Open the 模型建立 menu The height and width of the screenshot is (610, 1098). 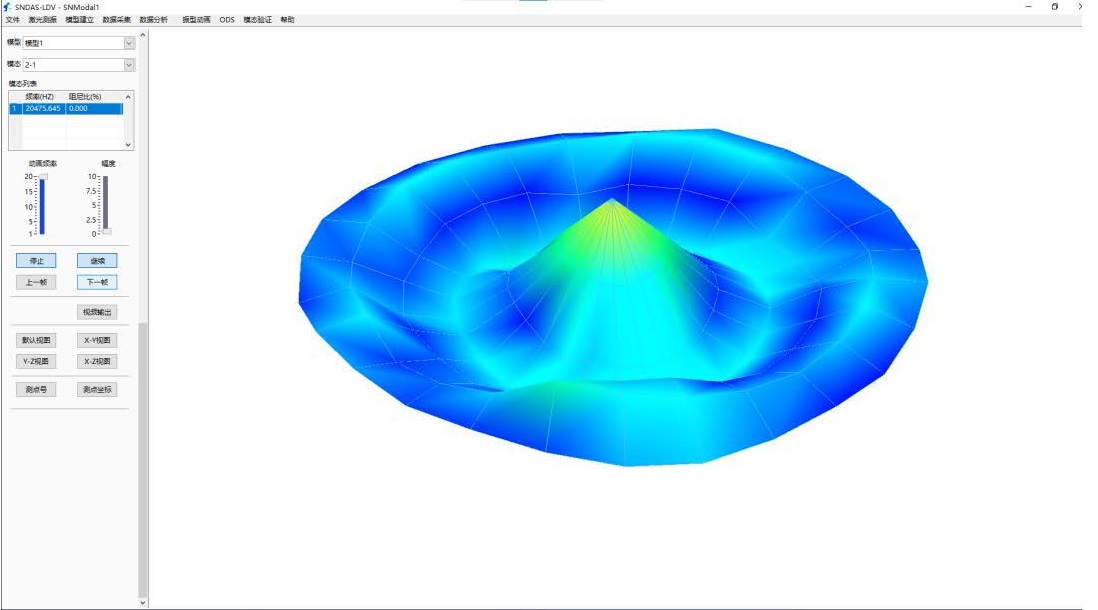click(x=79, y=20)
